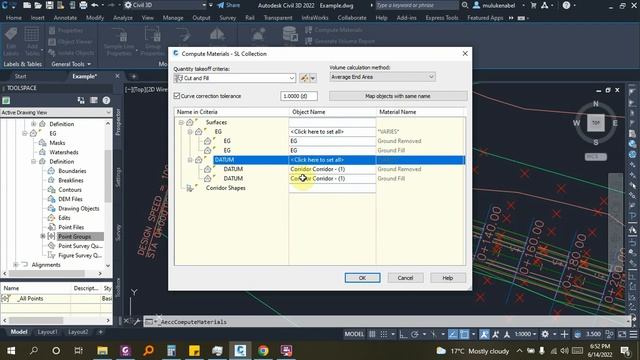Click Help in Compute Materials dialog
Screen dimensions: 640x360
pos(448,278)
